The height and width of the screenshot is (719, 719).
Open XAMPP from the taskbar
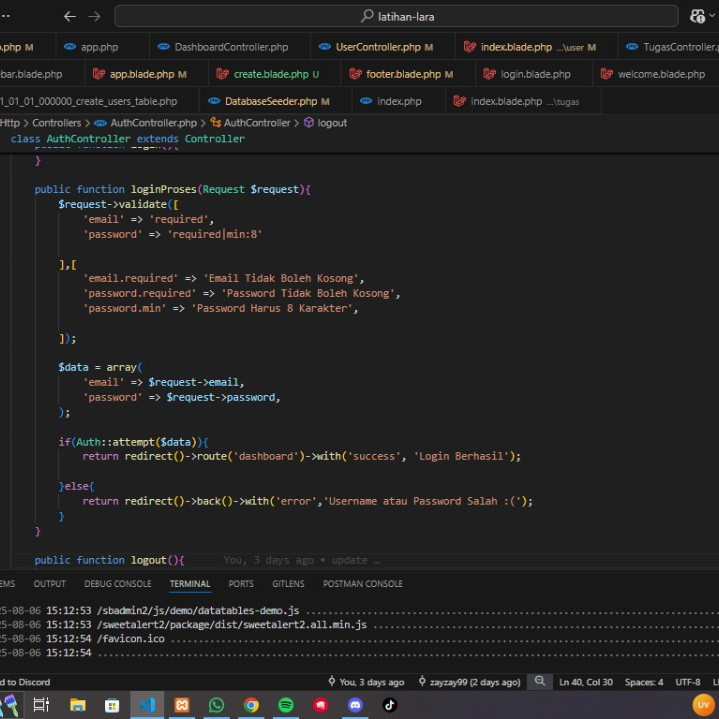tap(183, 705)
